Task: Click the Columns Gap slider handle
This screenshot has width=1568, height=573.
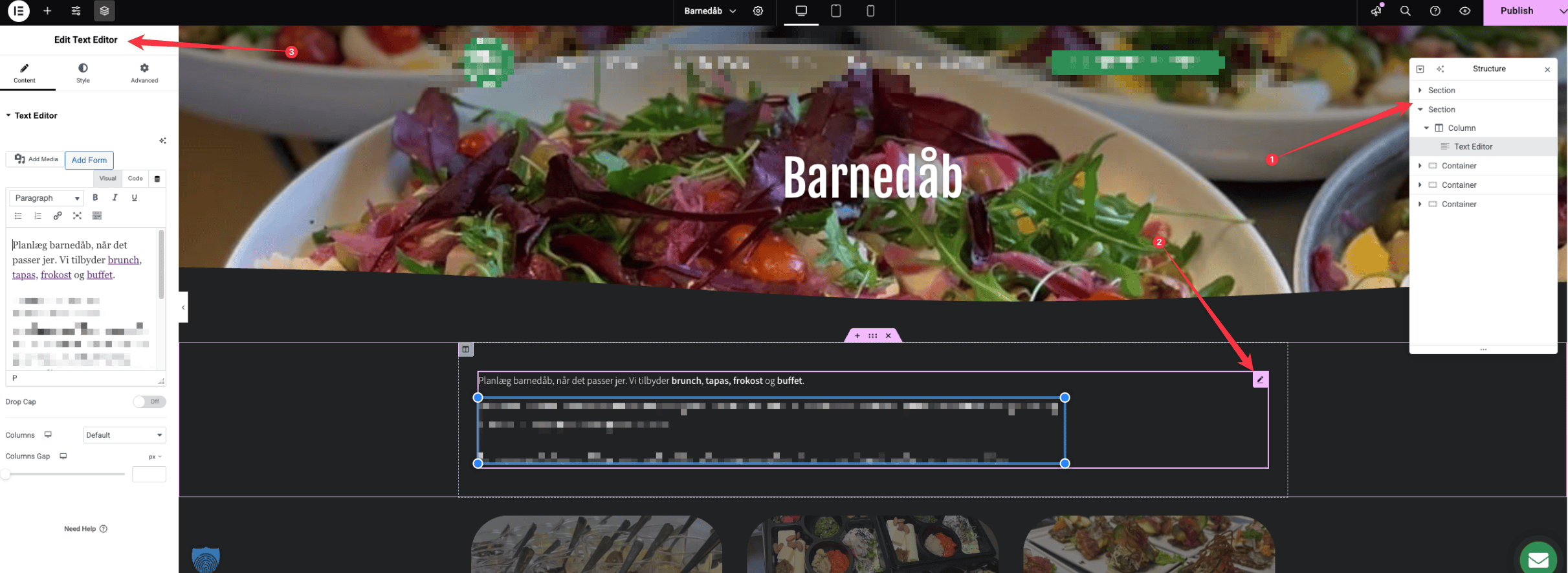Action: pos(5,474)
